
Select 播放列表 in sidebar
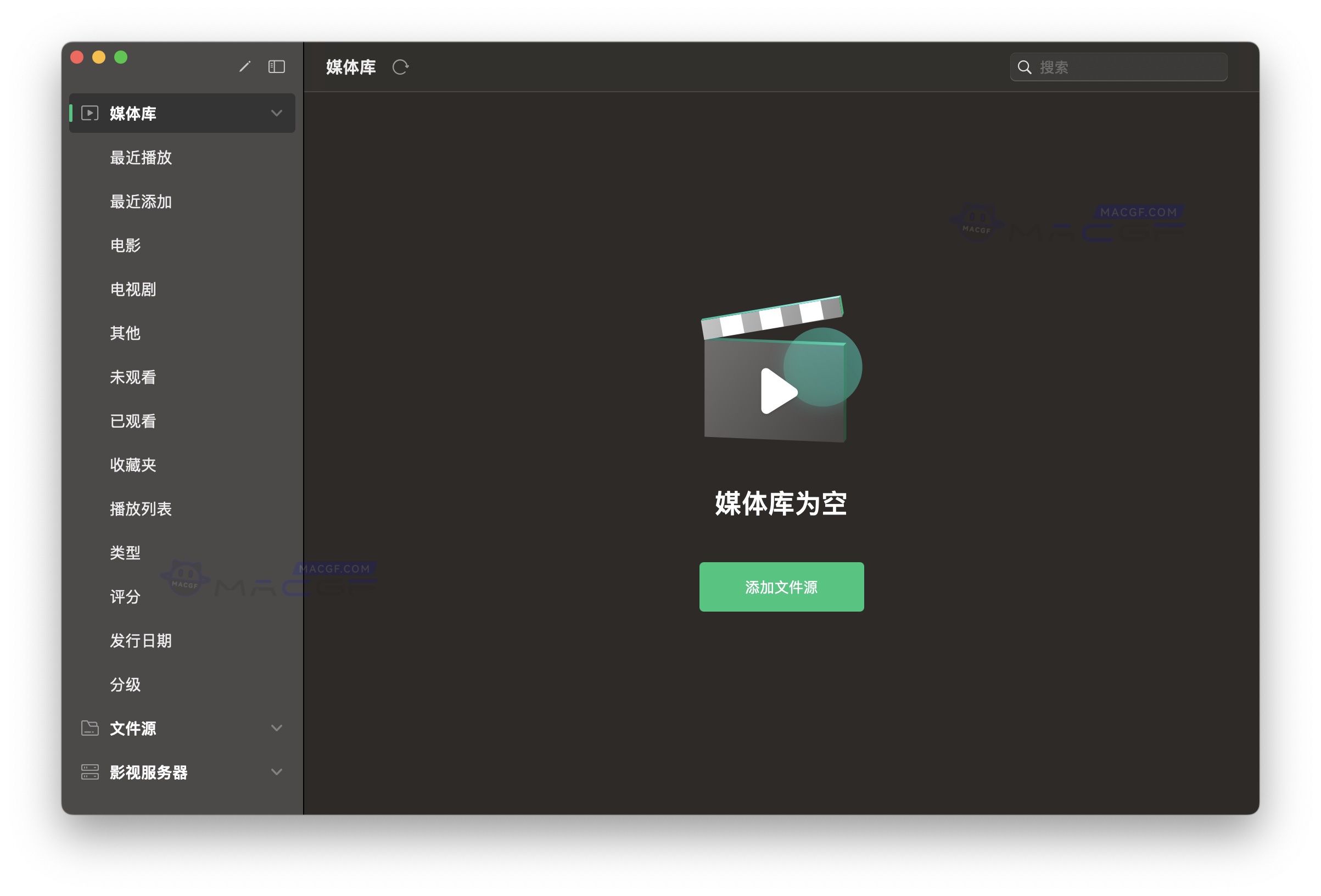coord(142,509)
